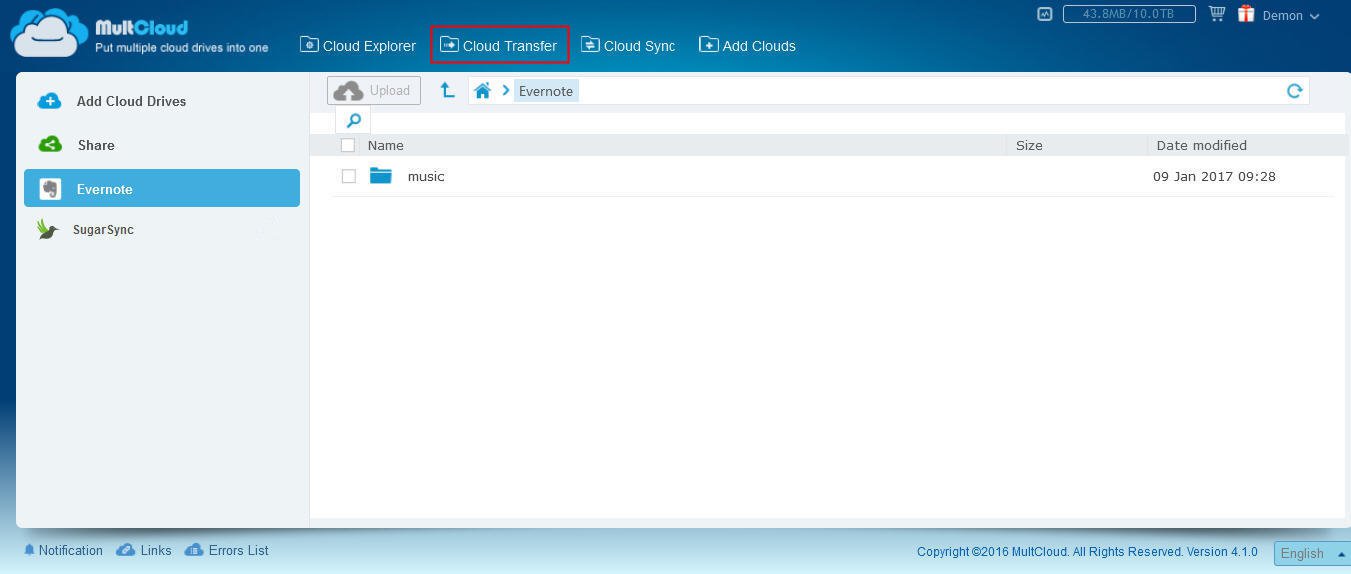Click the date 09 Jan 2017 09:28
The image size is (1351, 574).
[x=1214, y=176]
